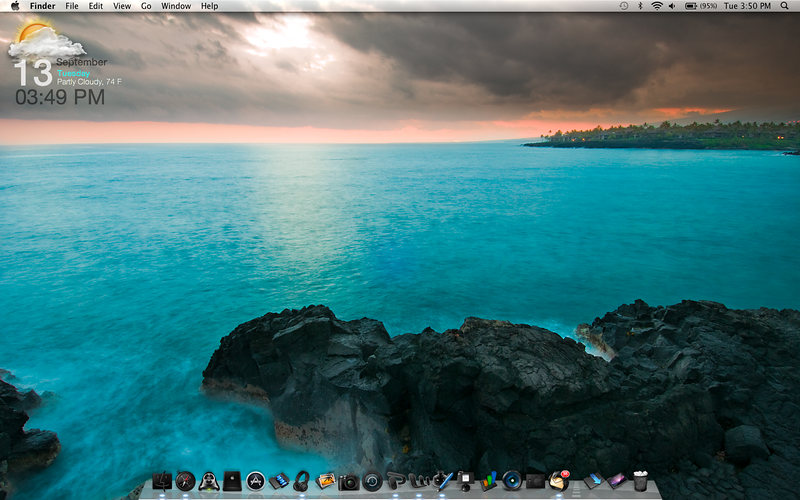
Task: Open the App Store dock icon
Action: pos(255,481)
